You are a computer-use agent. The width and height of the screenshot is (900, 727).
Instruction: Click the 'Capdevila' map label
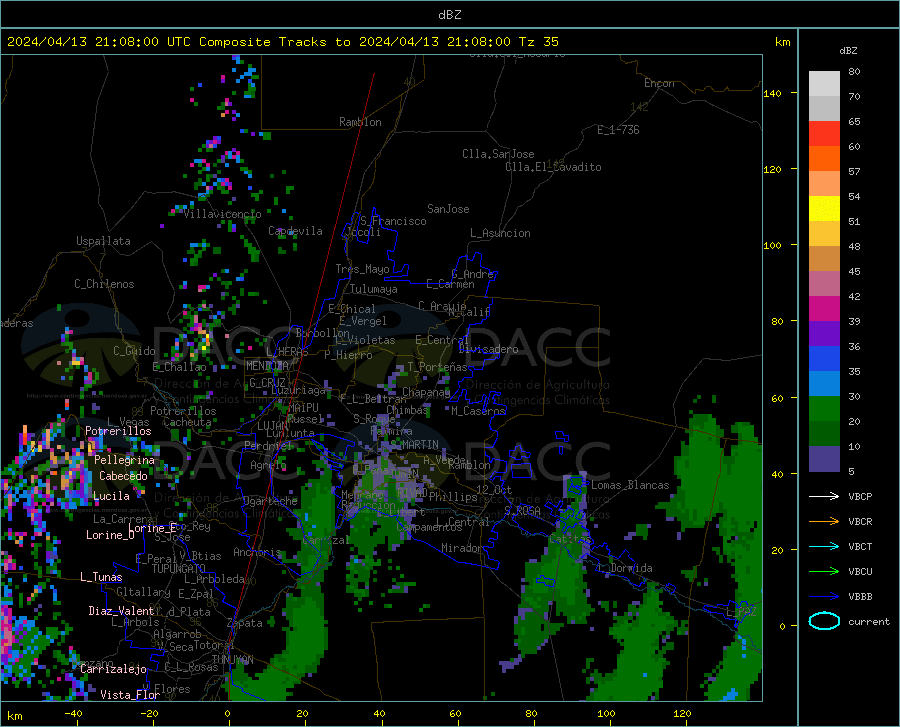point(296,231)
